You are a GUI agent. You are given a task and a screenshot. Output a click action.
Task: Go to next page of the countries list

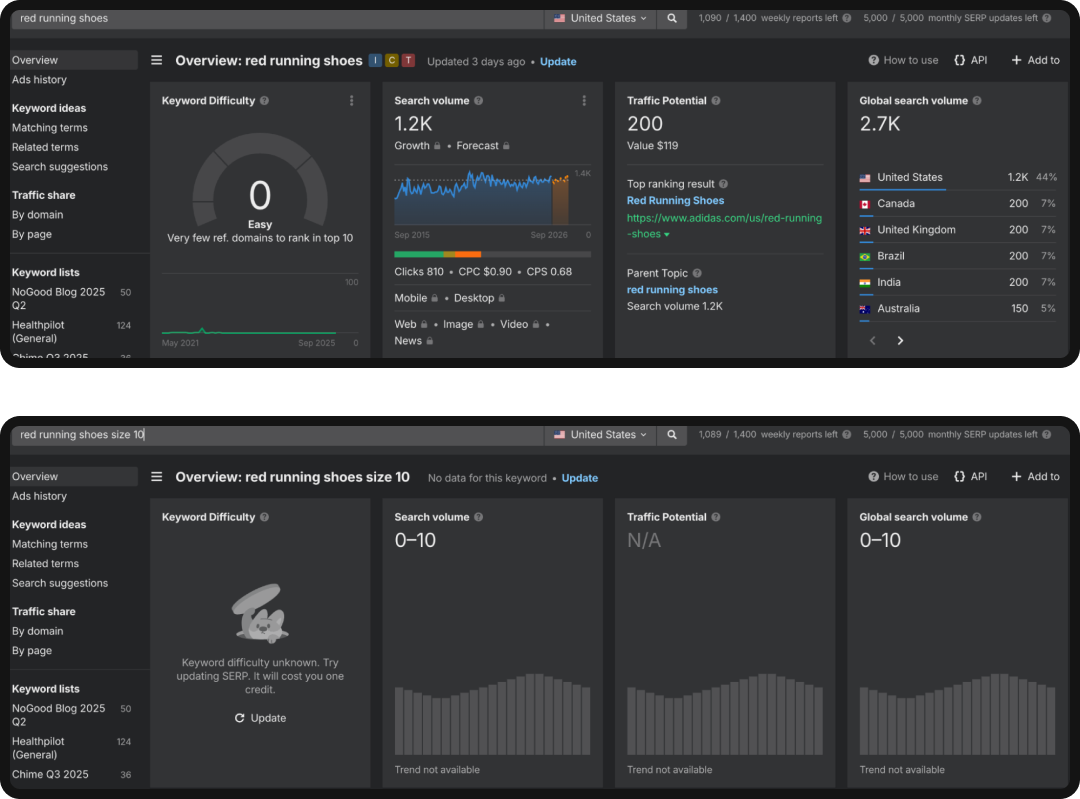pos(900,341)
